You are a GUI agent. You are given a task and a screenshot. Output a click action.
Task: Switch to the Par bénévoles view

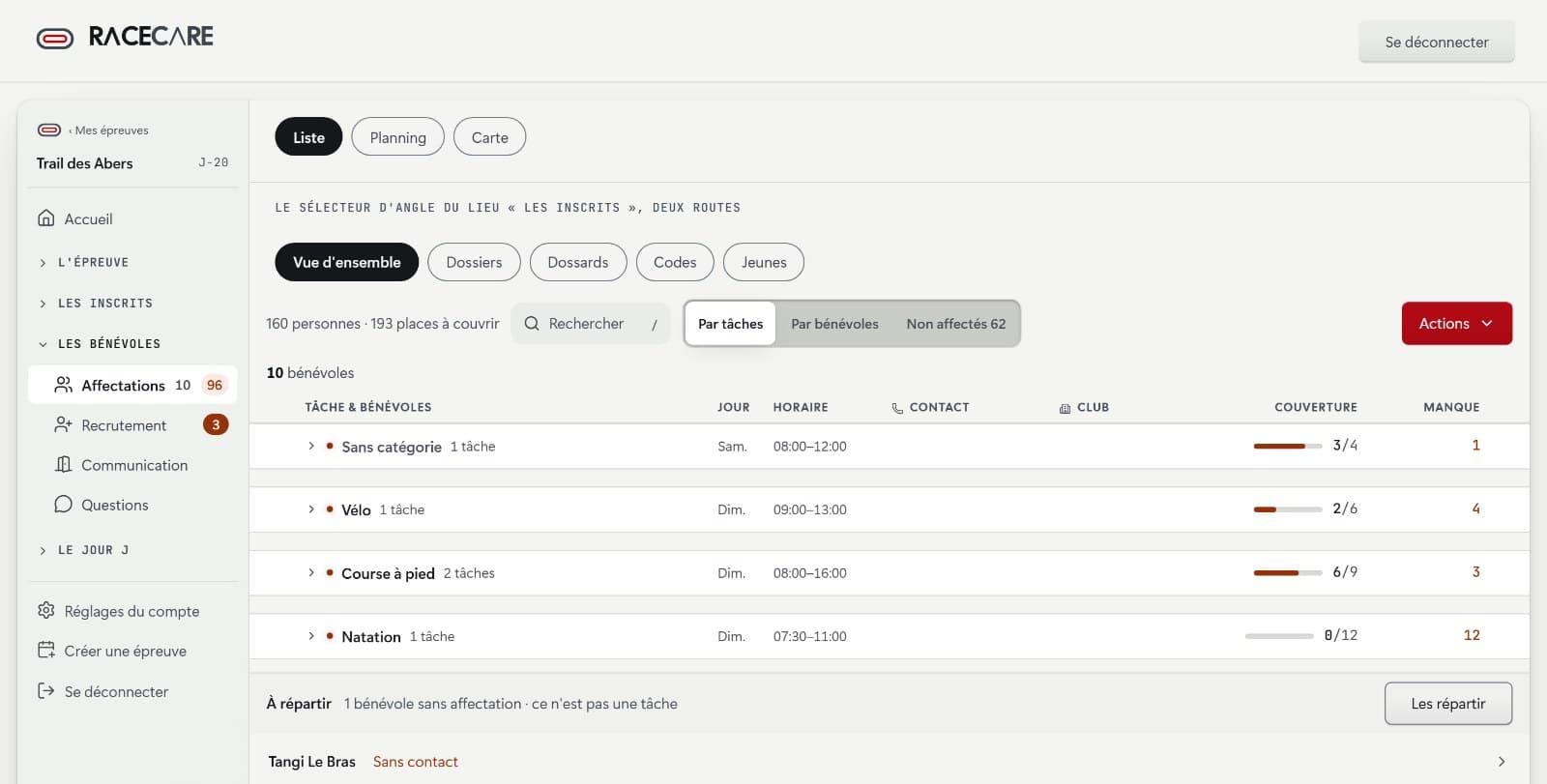(834, 324)
